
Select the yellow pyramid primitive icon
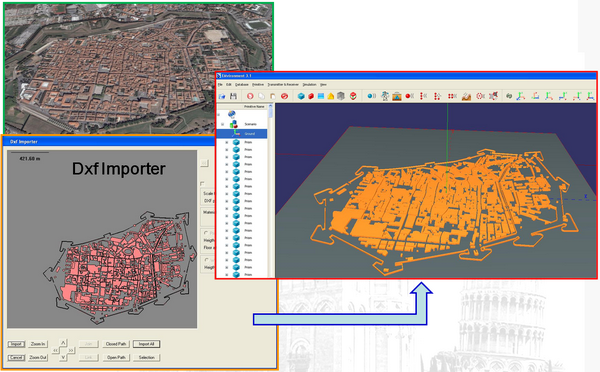[331, 96]
